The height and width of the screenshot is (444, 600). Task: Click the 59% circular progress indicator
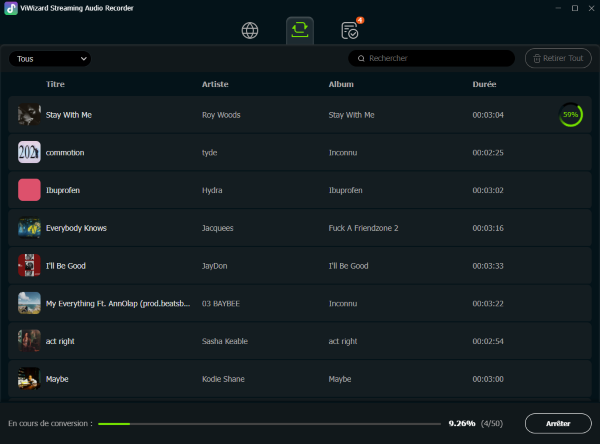570,115
